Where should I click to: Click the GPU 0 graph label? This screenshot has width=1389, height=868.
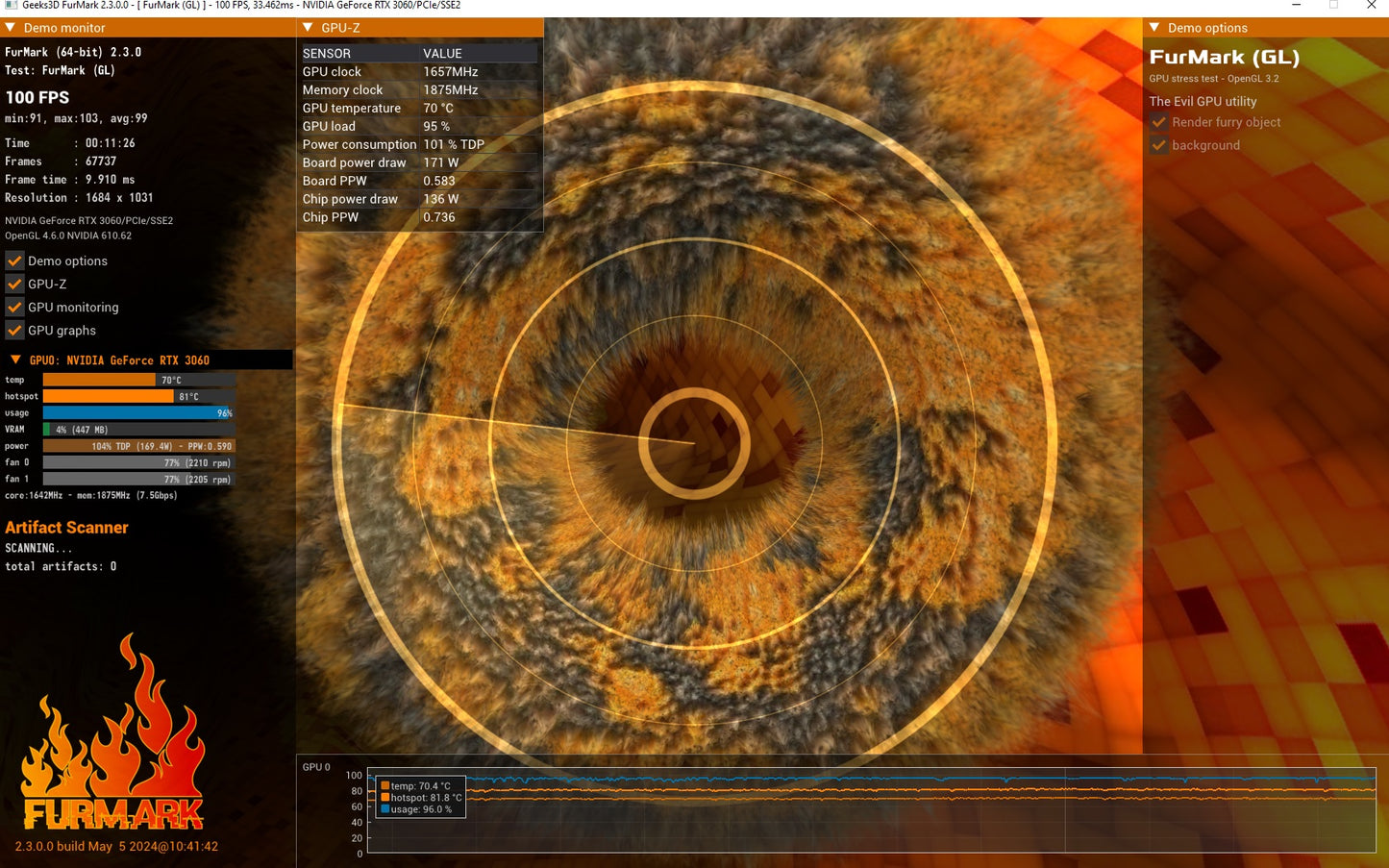point(316,767)
